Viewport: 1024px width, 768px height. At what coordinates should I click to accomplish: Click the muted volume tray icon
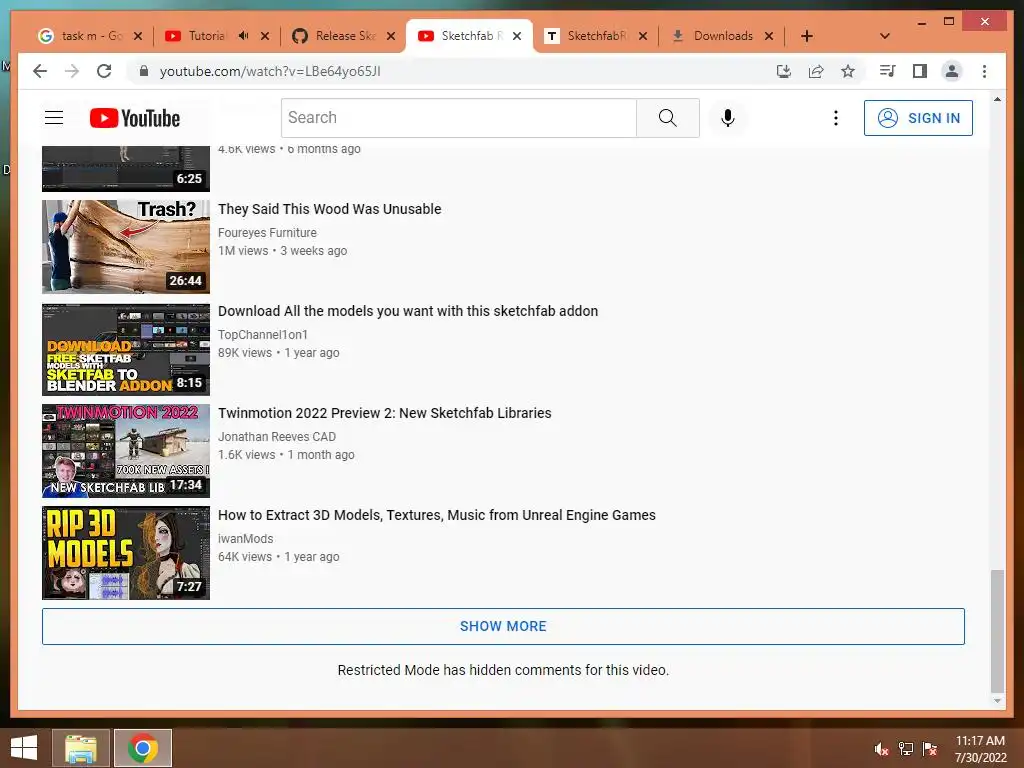(x=881, y=749)
